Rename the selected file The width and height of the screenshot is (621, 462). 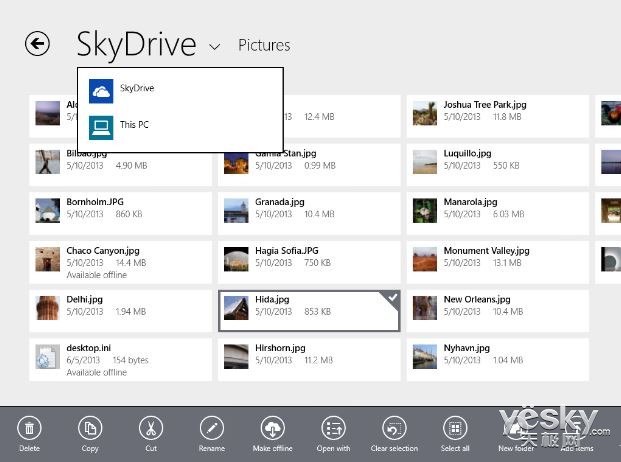(212, 433)
